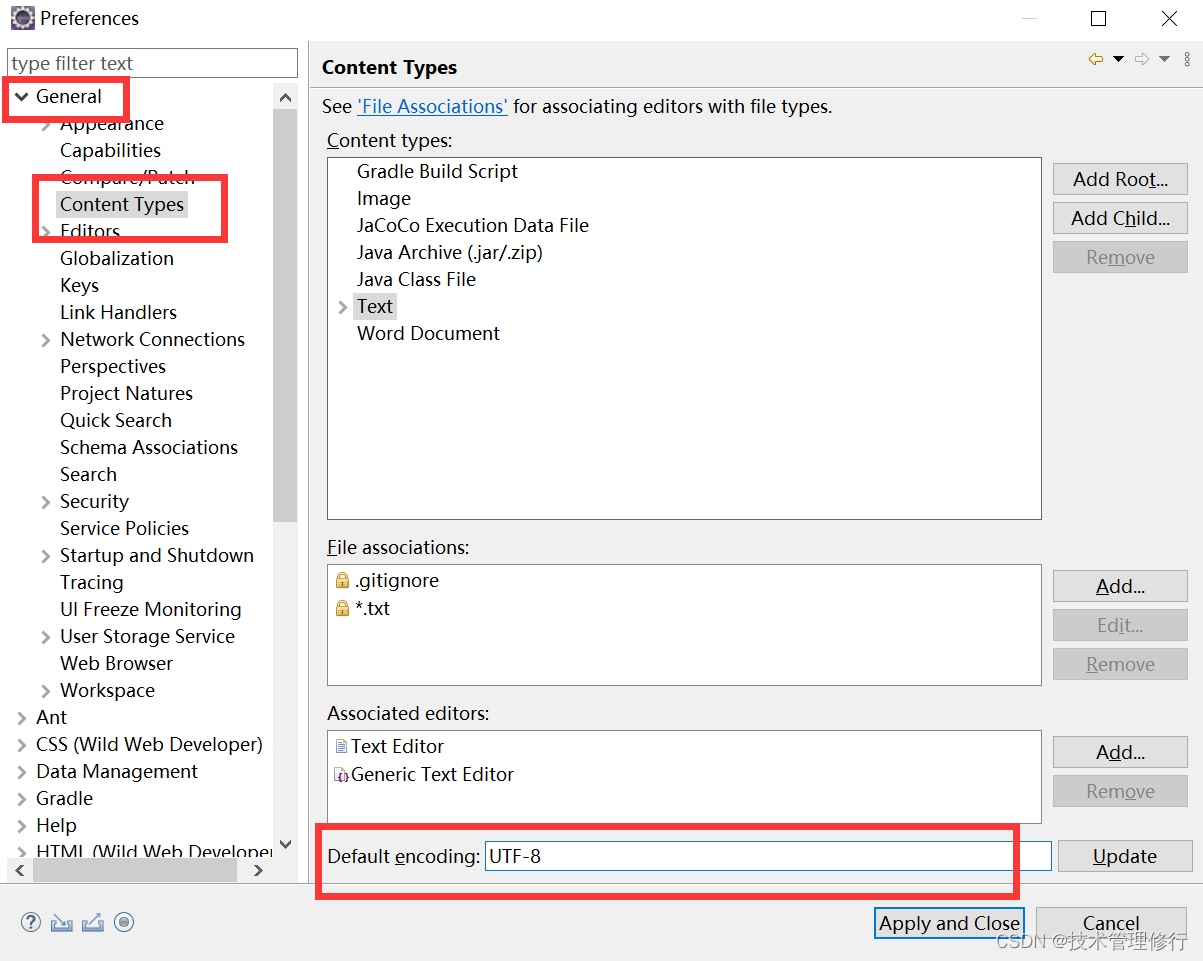Select Service Policies page
This screenshot has height=961, width=1203.
pos(124,528)
